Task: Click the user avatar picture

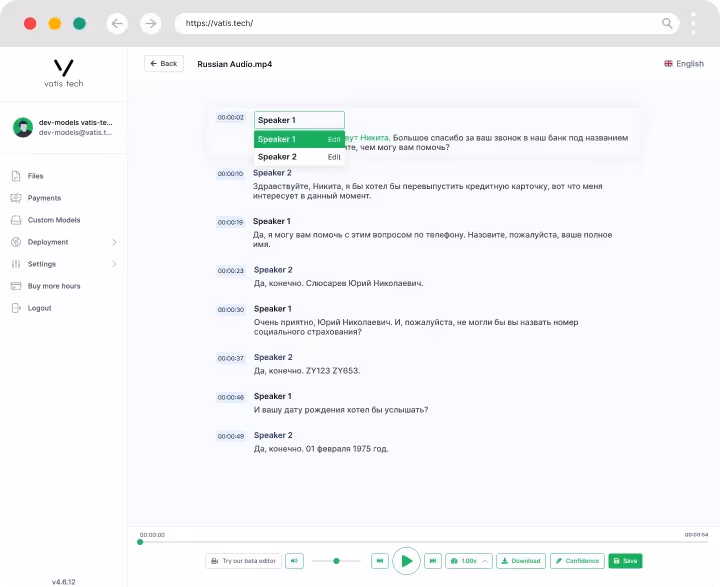Action: pyautogui.click(x=23, y=127)
